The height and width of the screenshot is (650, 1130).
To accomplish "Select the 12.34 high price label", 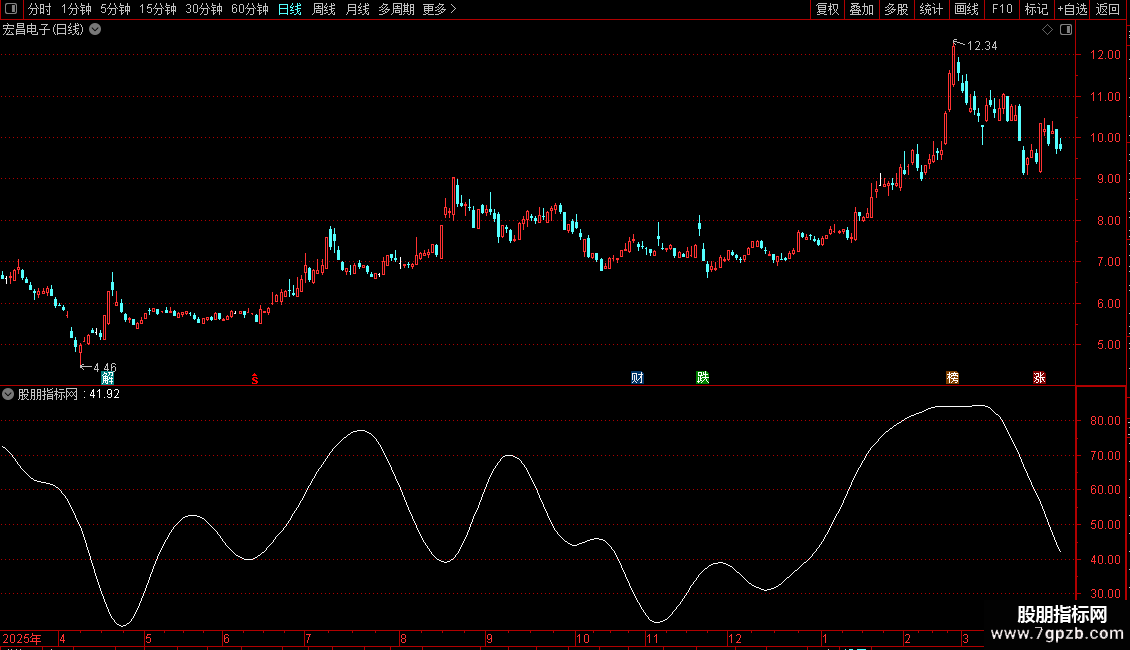I will point(982,45).
